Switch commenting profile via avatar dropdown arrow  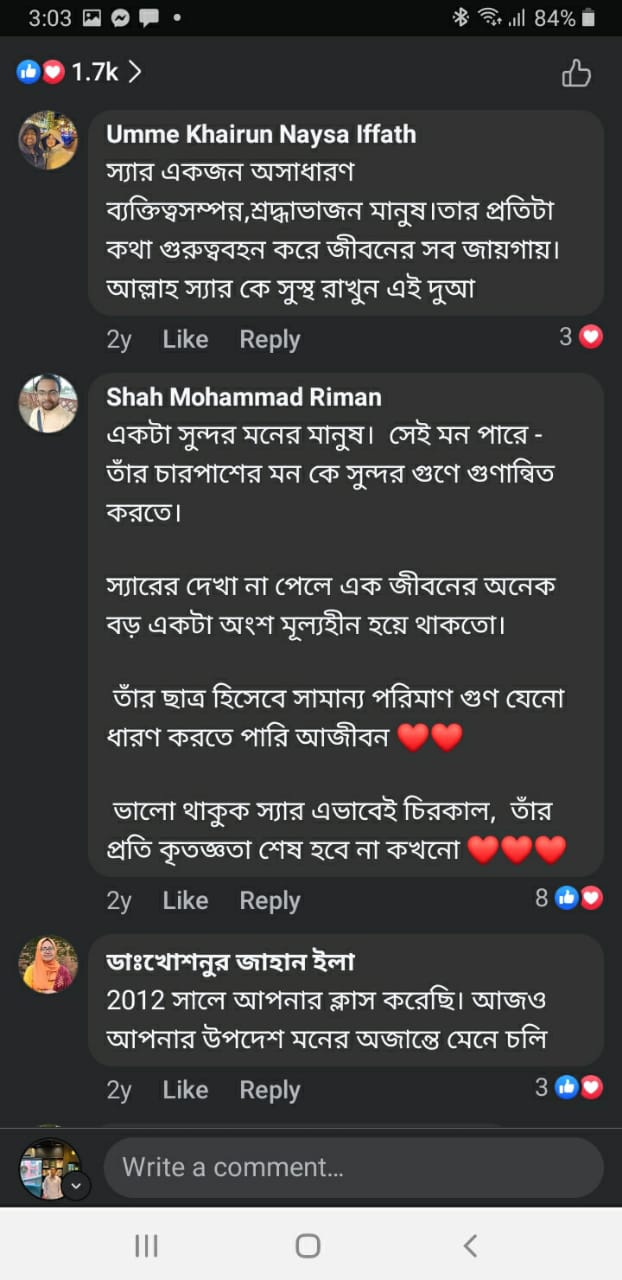tap(78, 1186)
